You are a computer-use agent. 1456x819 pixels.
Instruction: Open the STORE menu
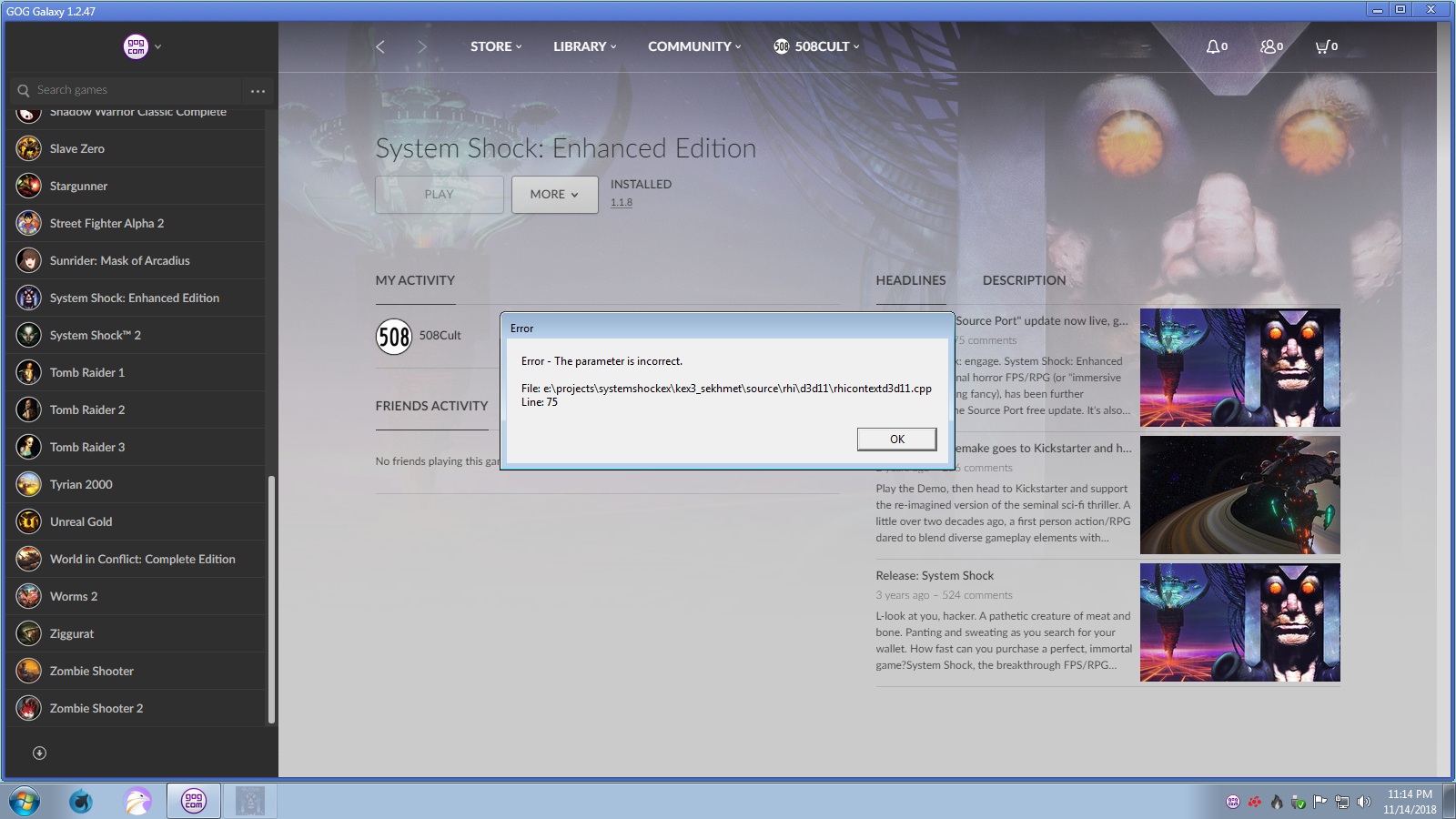tap(496, 46)
